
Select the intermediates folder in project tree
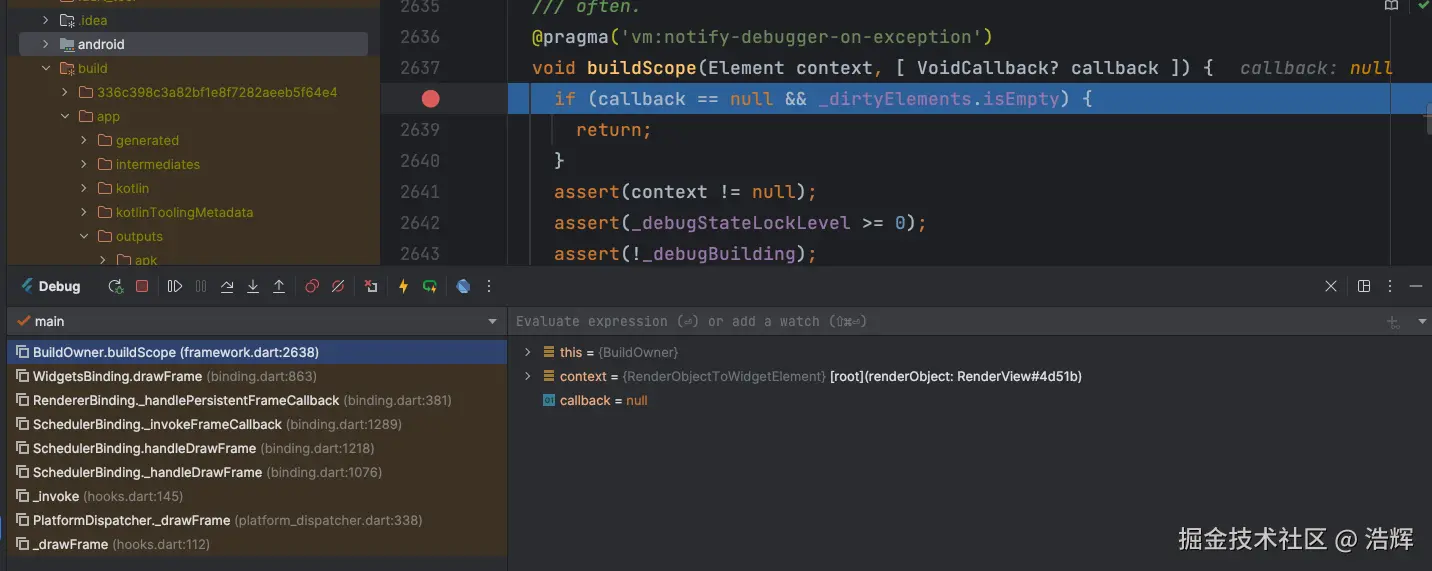pos(193,164)
